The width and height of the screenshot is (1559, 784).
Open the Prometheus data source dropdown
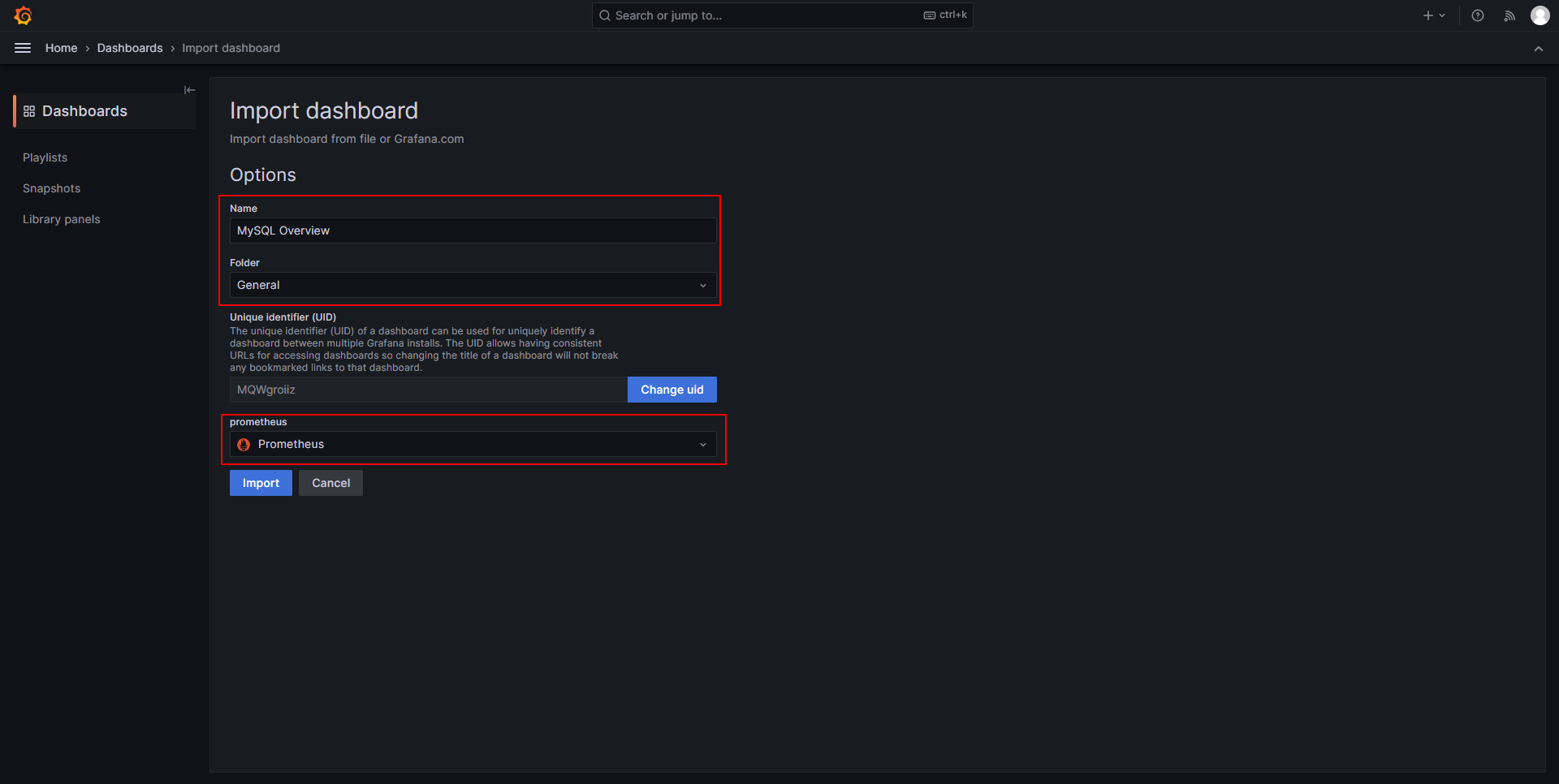473,444
